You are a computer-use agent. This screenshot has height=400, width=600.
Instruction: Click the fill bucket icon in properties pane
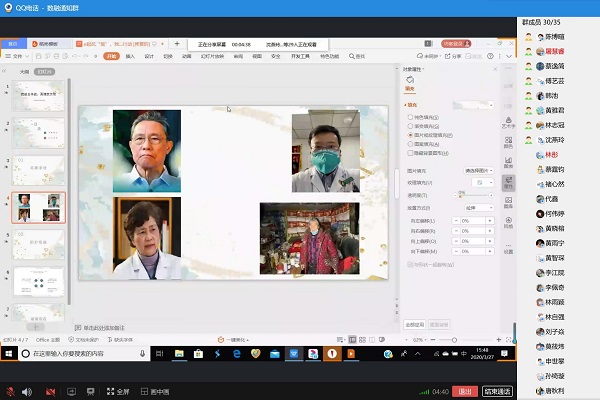pos(410,80)
